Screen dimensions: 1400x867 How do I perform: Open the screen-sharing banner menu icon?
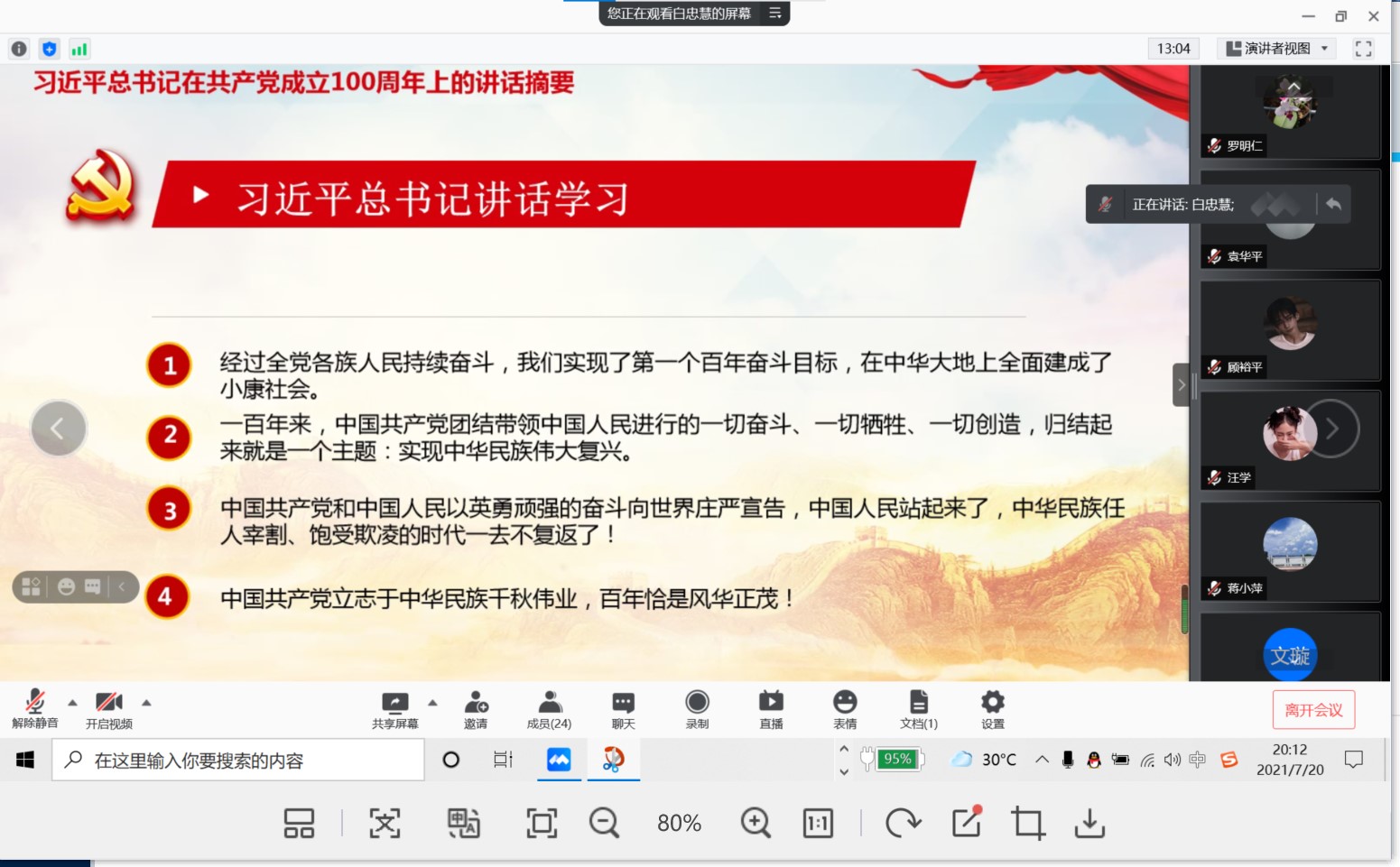[774, 13]
